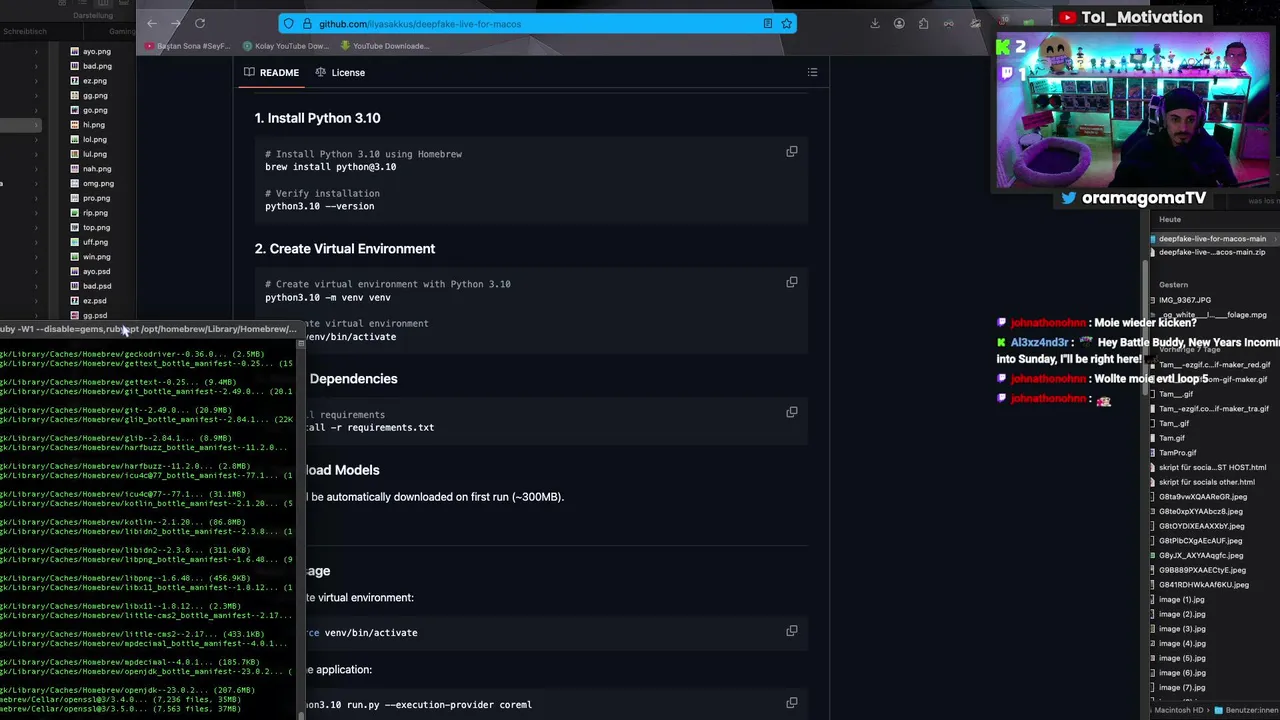Reload the GitHub page
Screen dimensions: 1280x720
click(x=200, y=23)
